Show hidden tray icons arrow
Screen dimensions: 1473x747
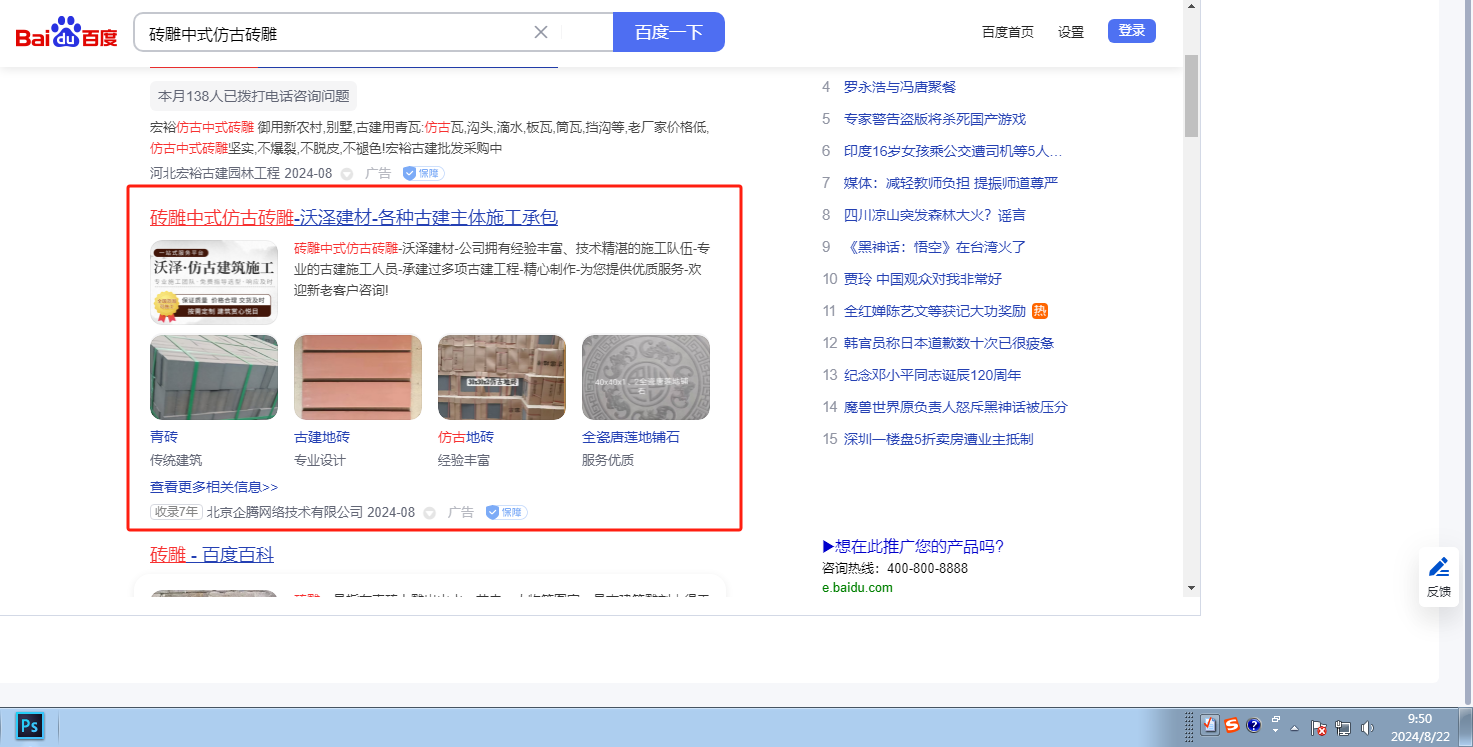tap(1295, 728)
